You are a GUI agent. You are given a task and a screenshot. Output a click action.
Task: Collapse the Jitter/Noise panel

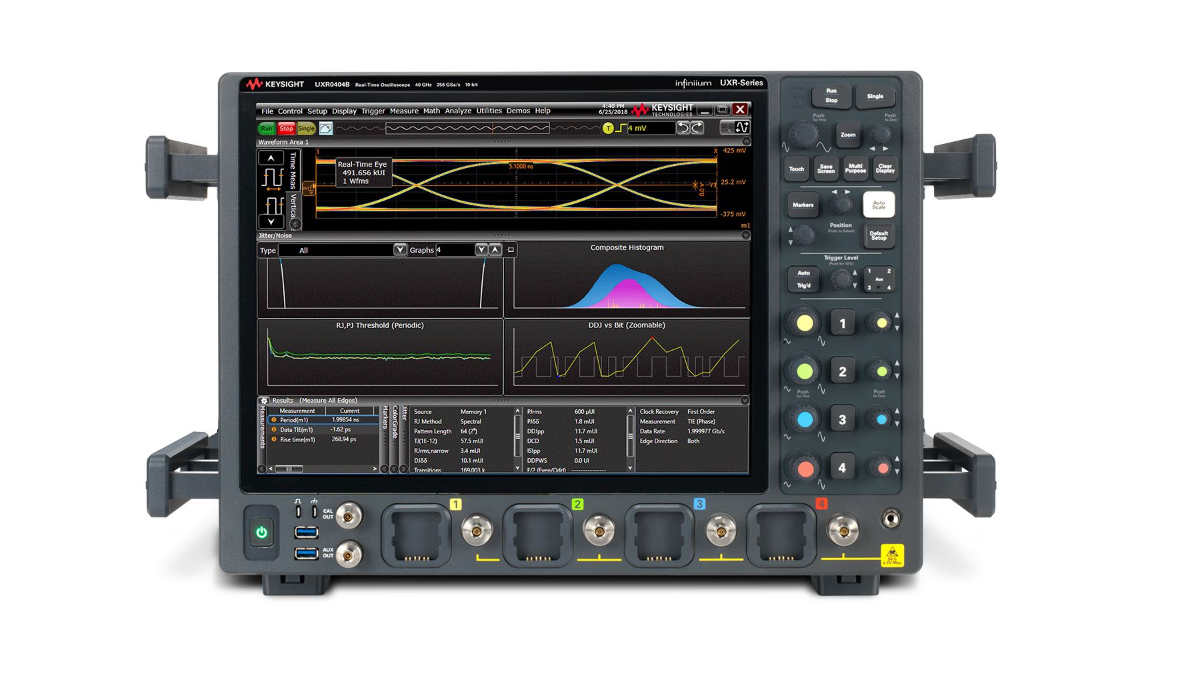(744, 236)
